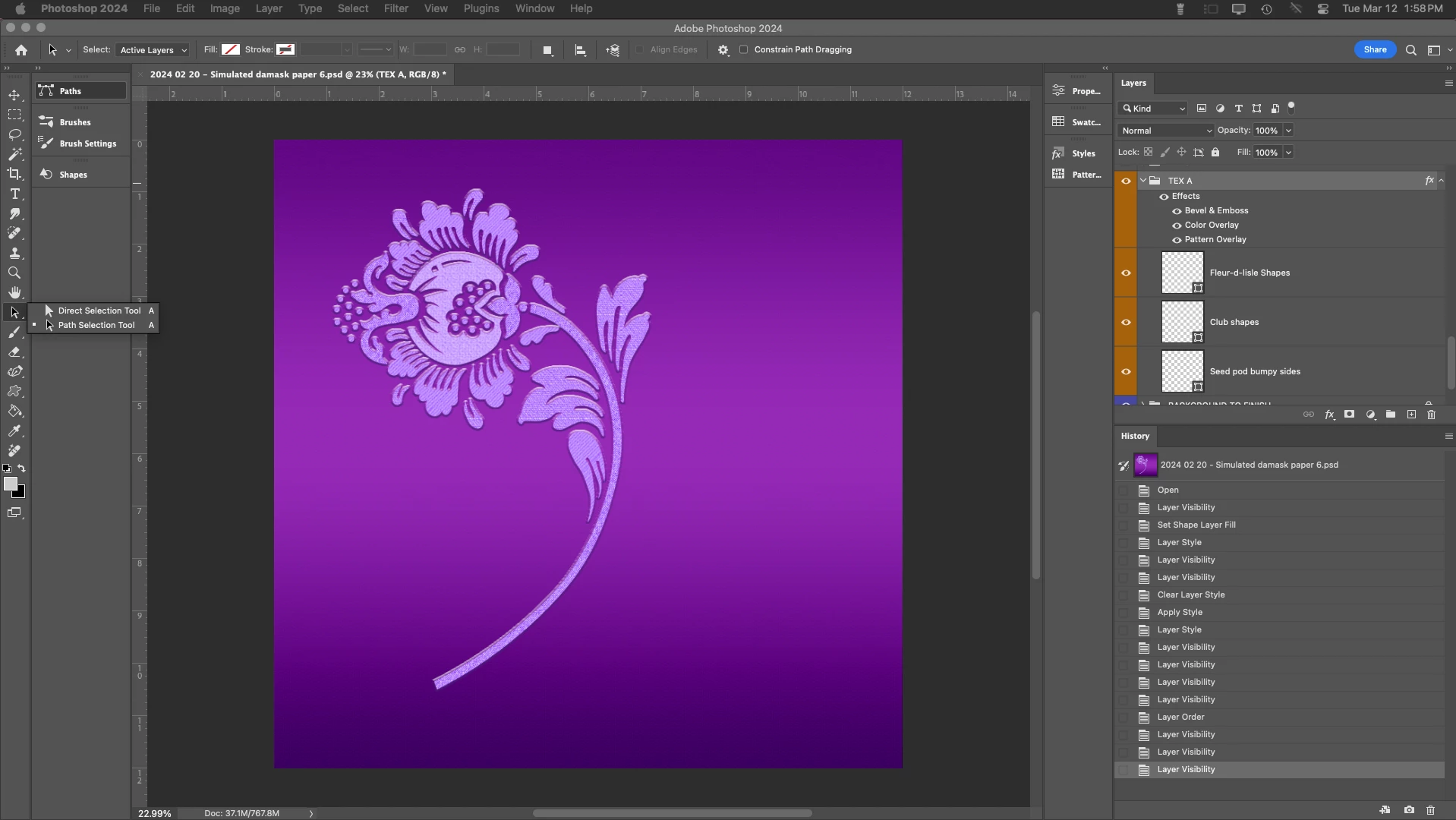Screen dimensions: 1456x820
Task: Click the Fill color swatch in options bar
Action: click(x=231, y=50)
